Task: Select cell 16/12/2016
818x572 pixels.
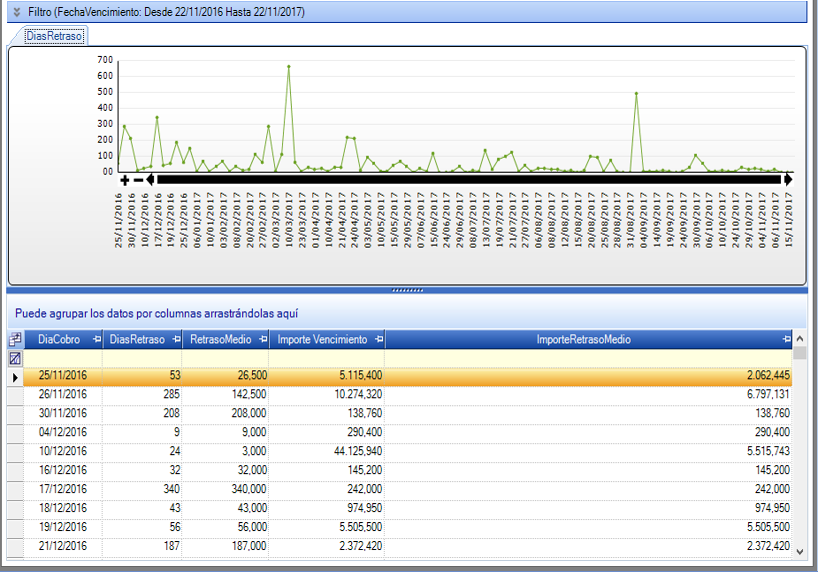Action: (x=63, y=470)
